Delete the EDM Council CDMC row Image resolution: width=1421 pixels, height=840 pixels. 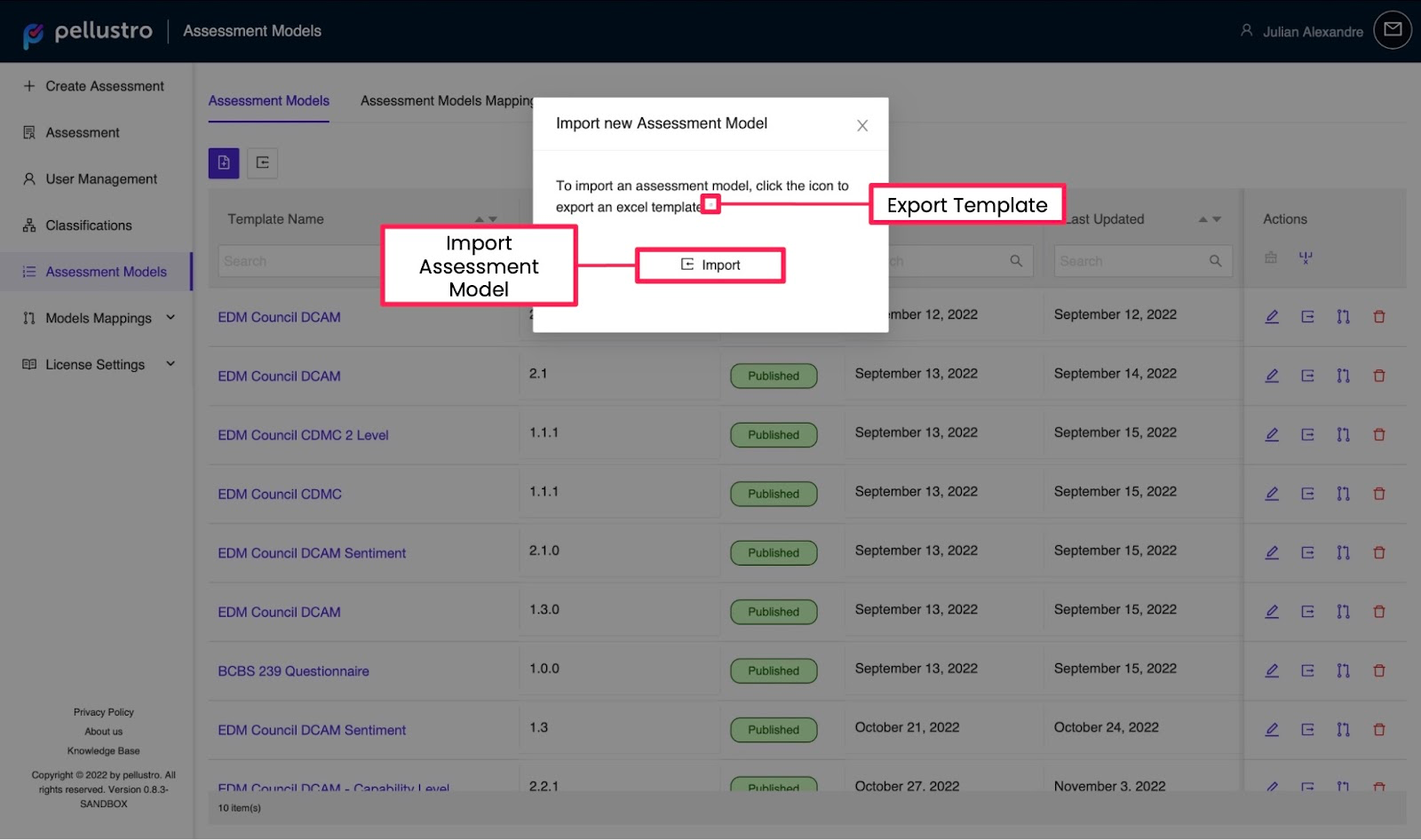[1379, 494]
